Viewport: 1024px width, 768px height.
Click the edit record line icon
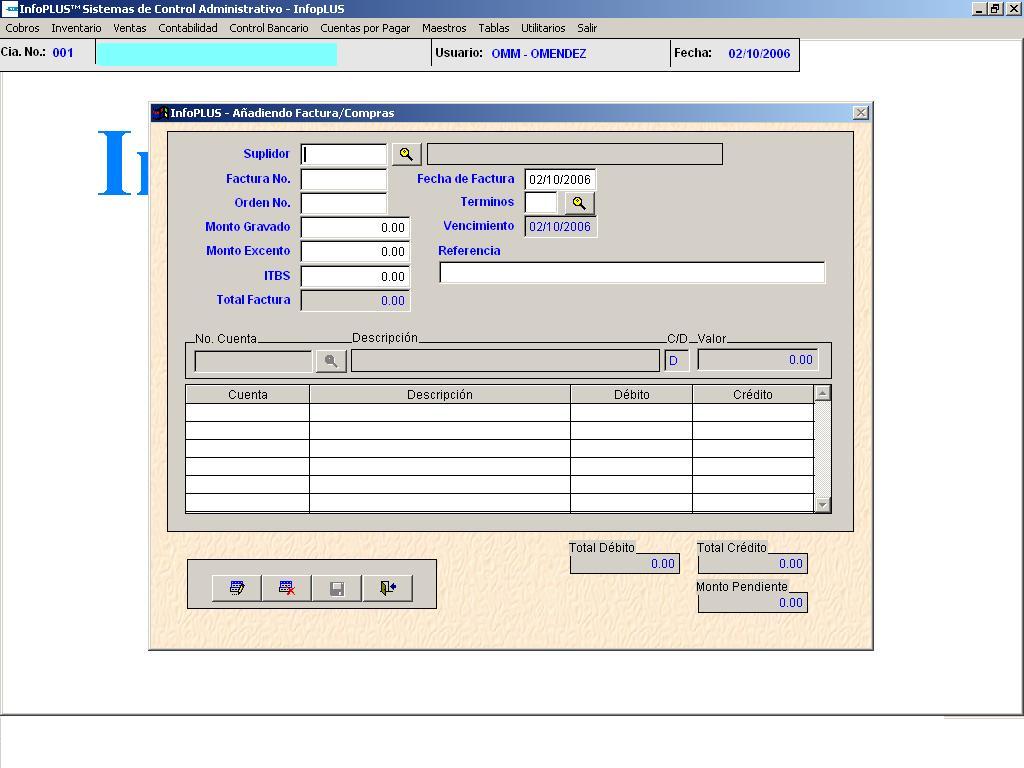(x=236, y=588)
